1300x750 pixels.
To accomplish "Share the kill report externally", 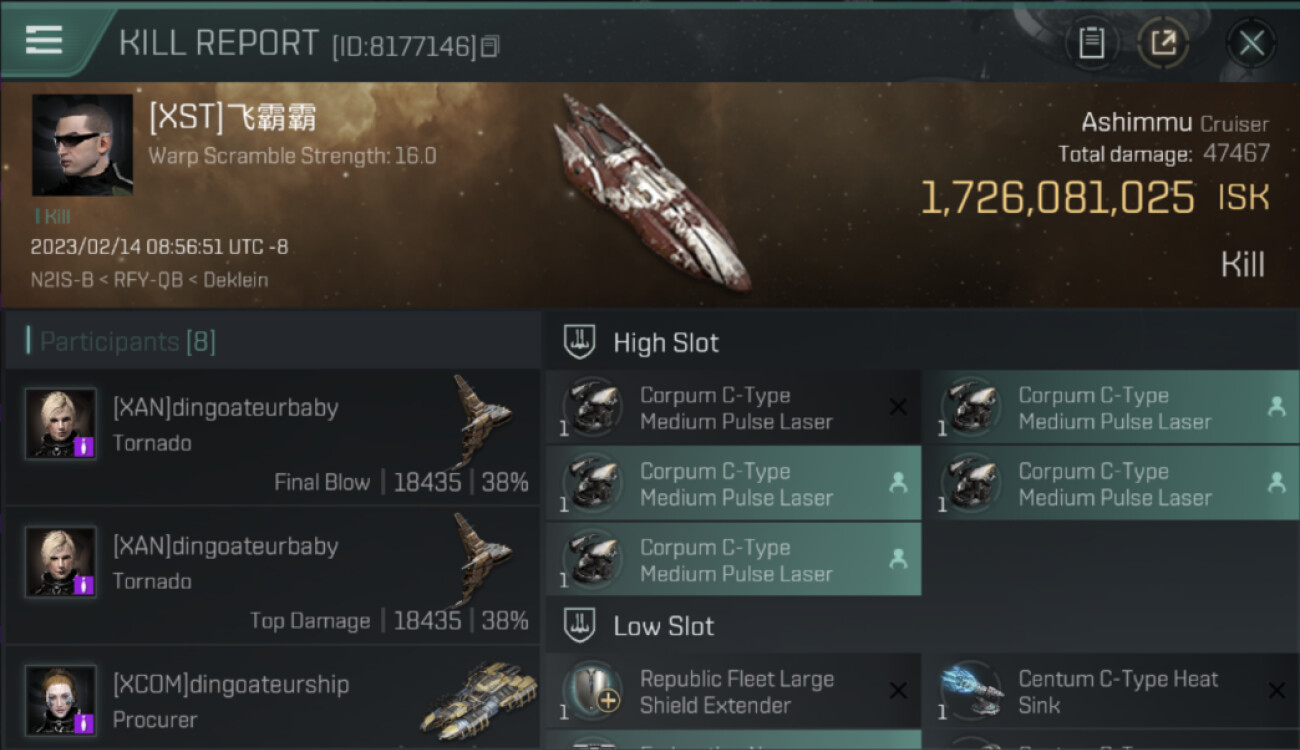I will pos(1164,43).
